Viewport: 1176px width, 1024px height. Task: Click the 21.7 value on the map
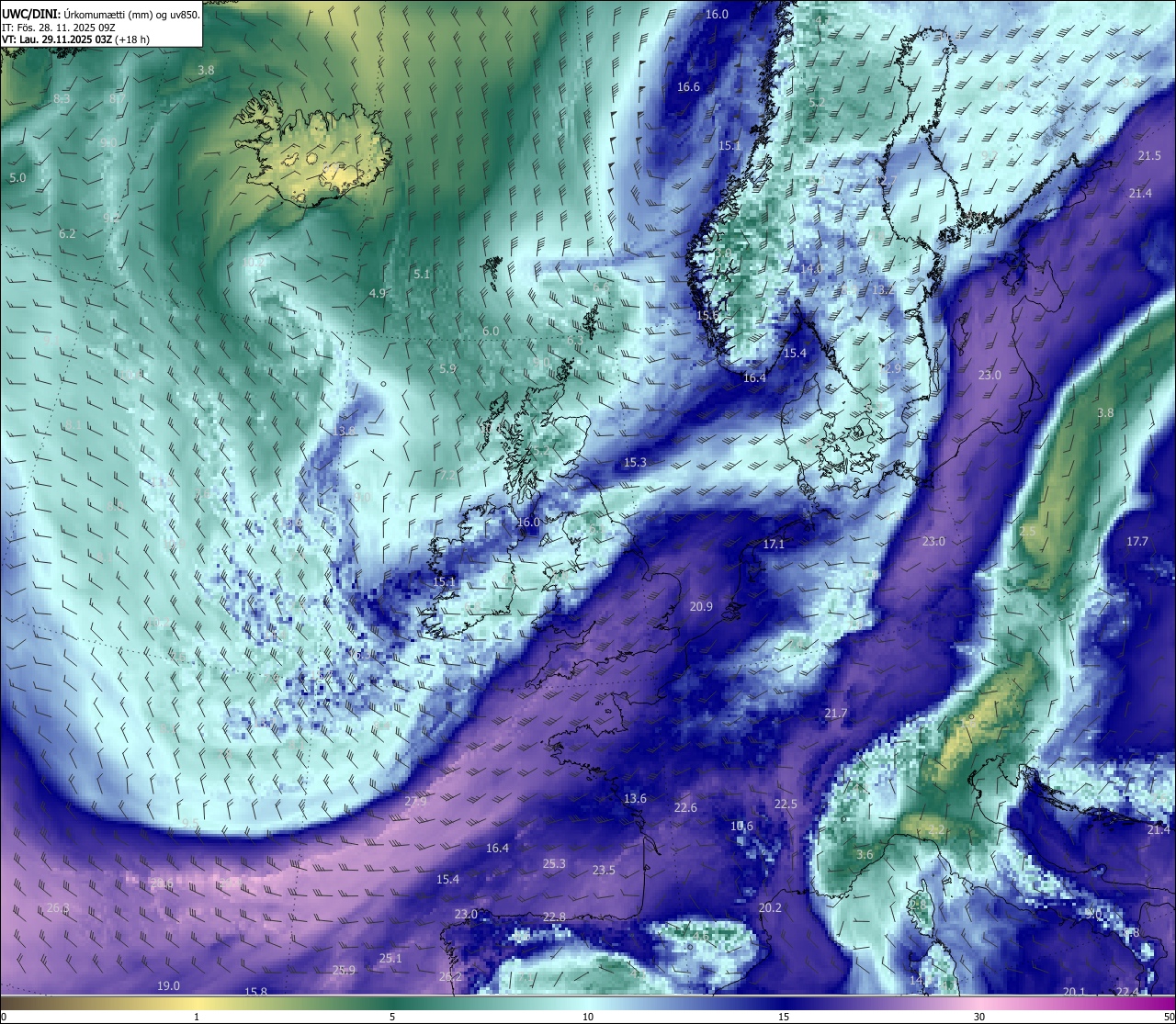tap(836, 714)
